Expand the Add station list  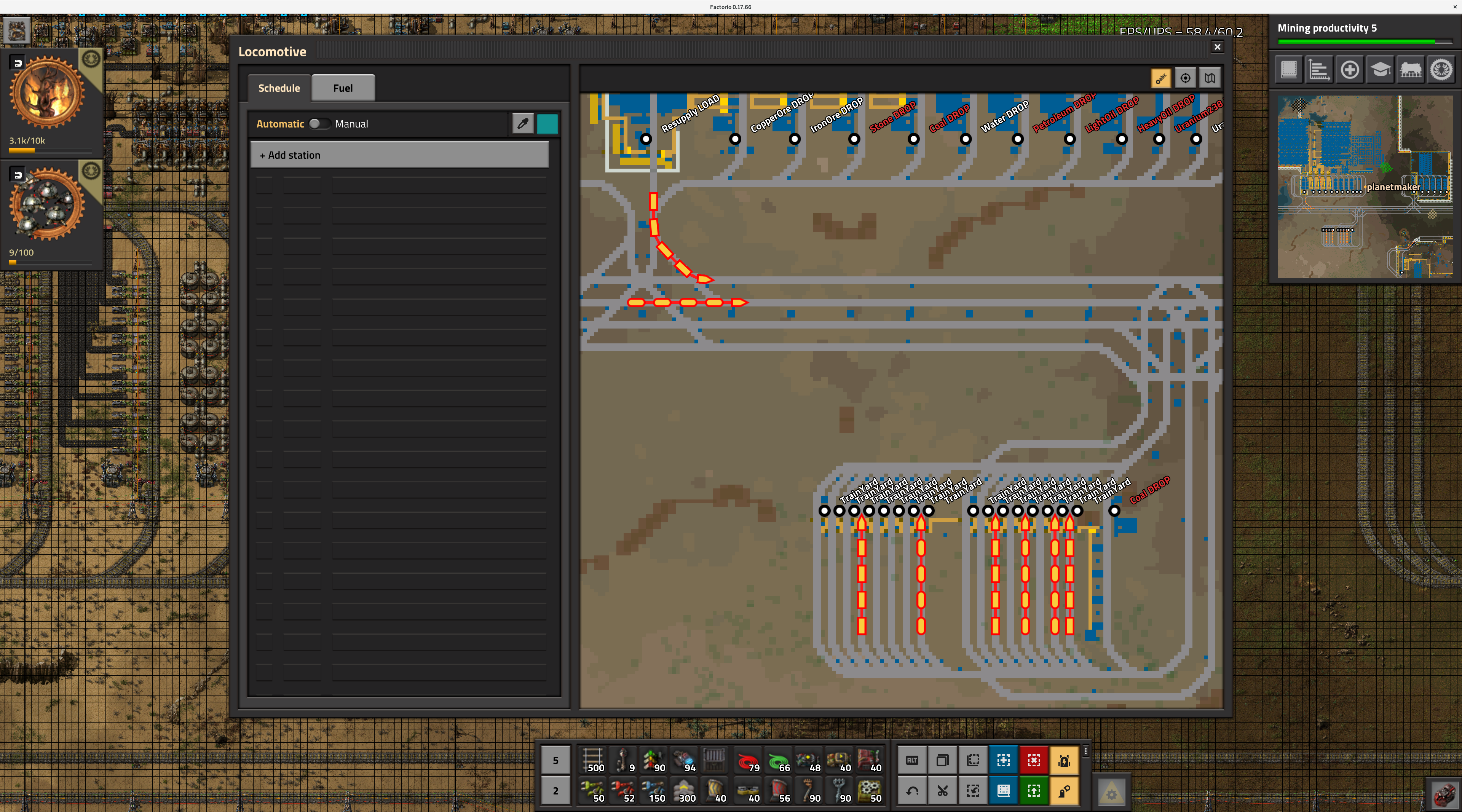click(x=399, y=155)
